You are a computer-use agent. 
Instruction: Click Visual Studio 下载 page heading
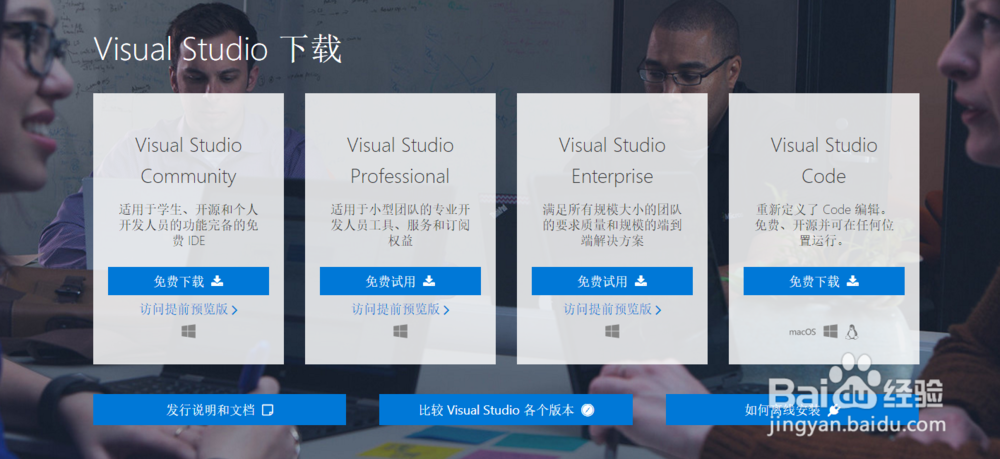pos(217,50)
